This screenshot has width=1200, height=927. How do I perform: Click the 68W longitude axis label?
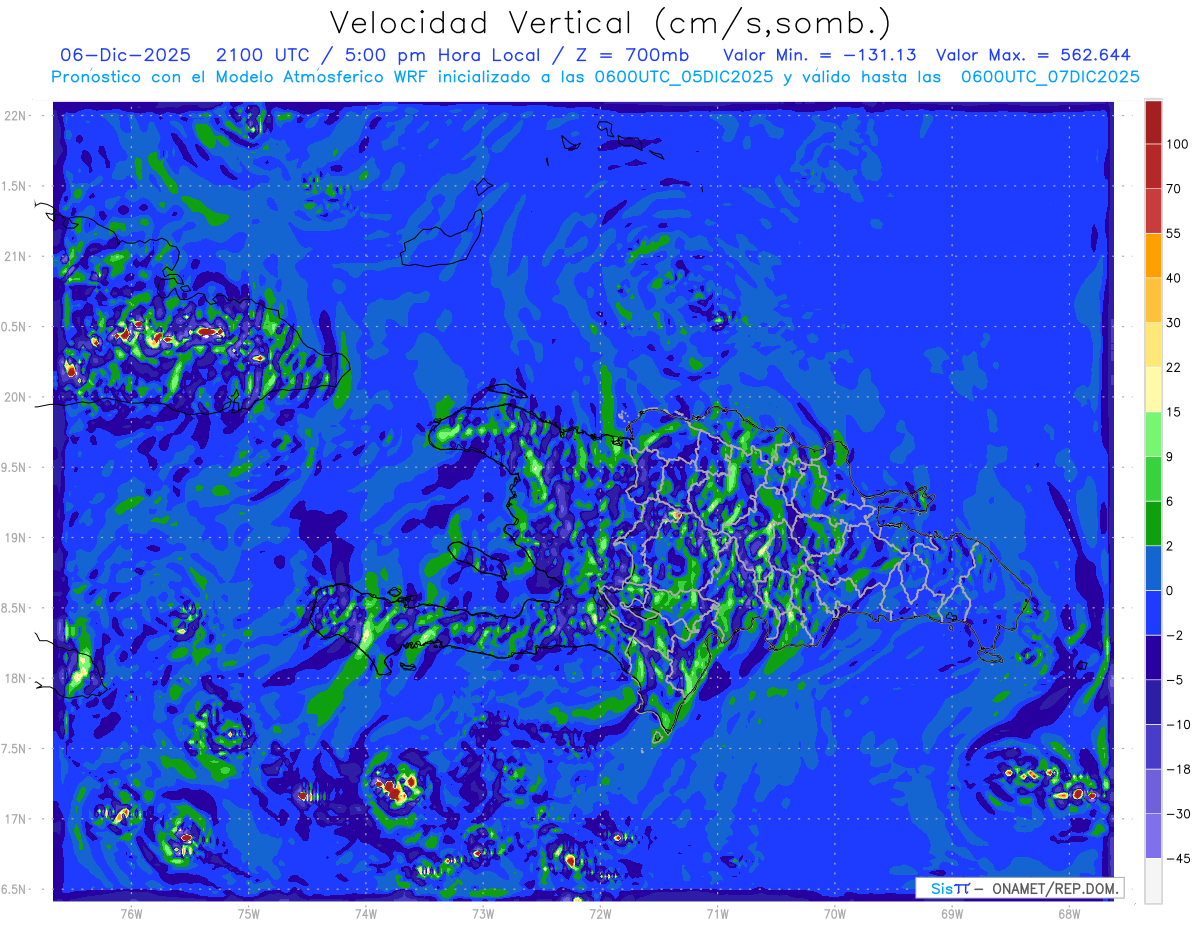[x=1068, y=913]
